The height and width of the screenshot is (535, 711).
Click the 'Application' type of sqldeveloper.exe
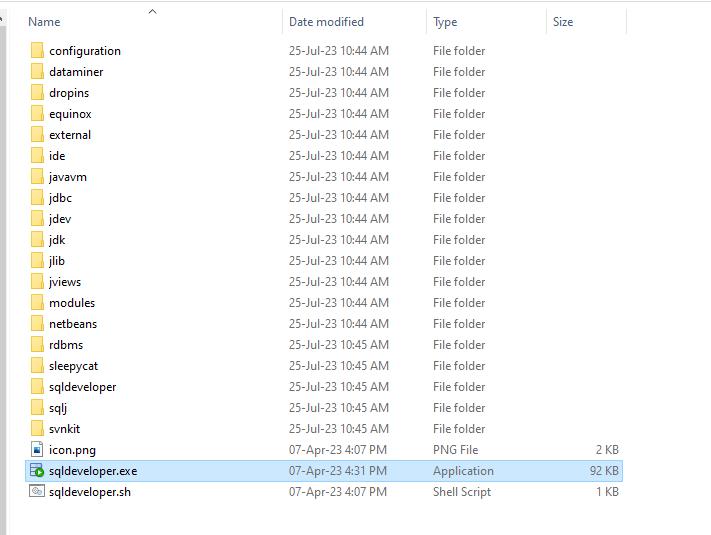coord(463,471)
